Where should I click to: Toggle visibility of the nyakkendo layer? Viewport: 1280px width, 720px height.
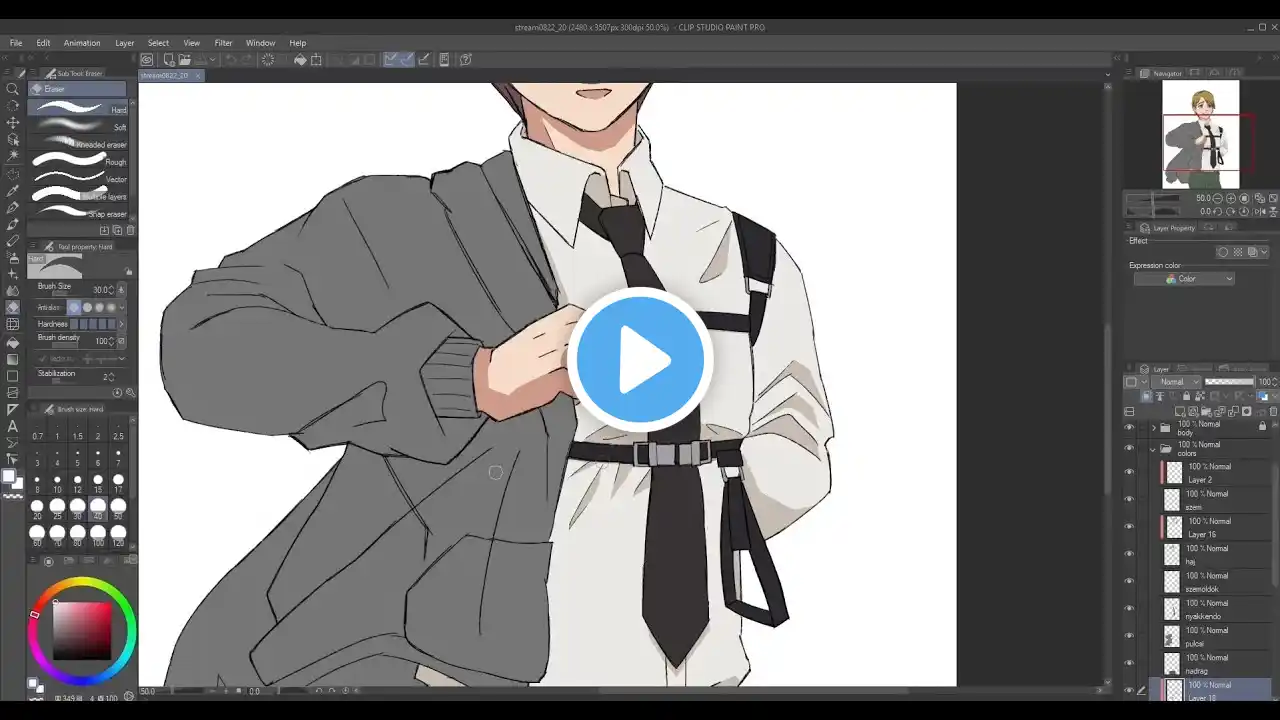pos(1129,609)
